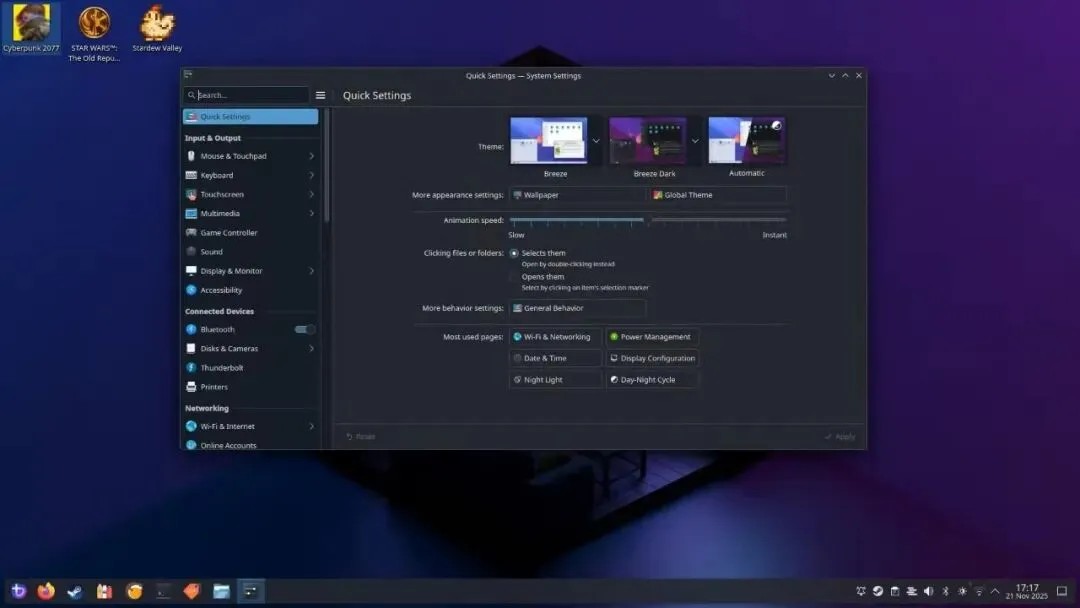Show hidden tray icons with the up arrow
1080x608 pixels.
995,591
